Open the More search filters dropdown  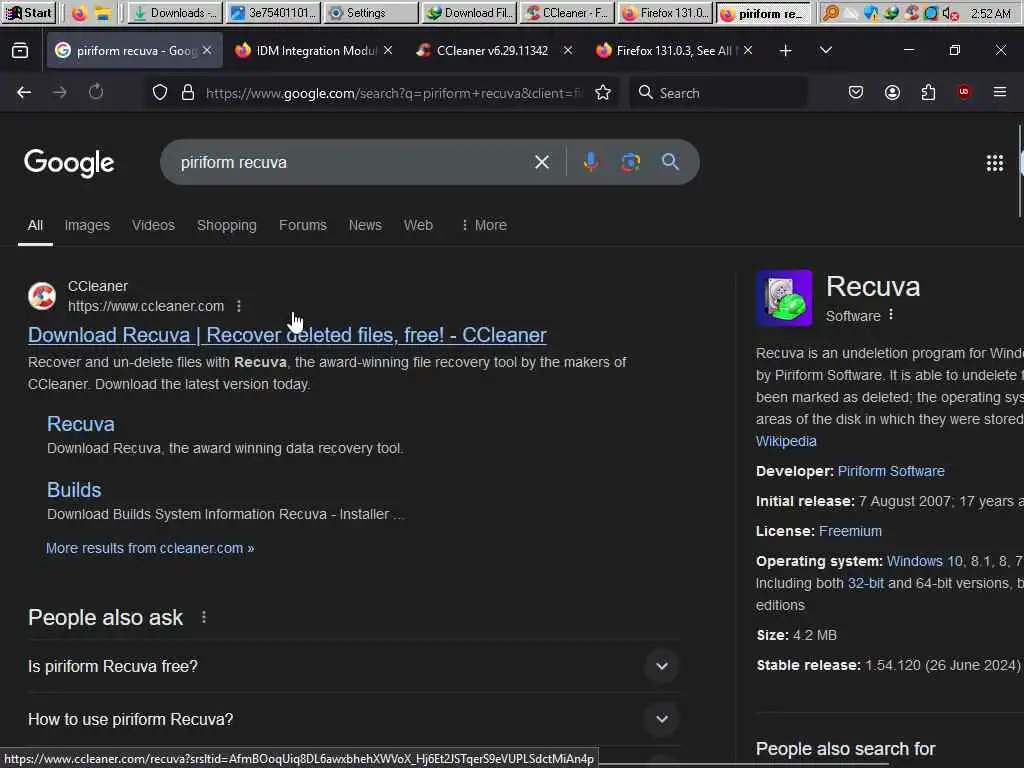pyautogui.click(x=483, y=225)
